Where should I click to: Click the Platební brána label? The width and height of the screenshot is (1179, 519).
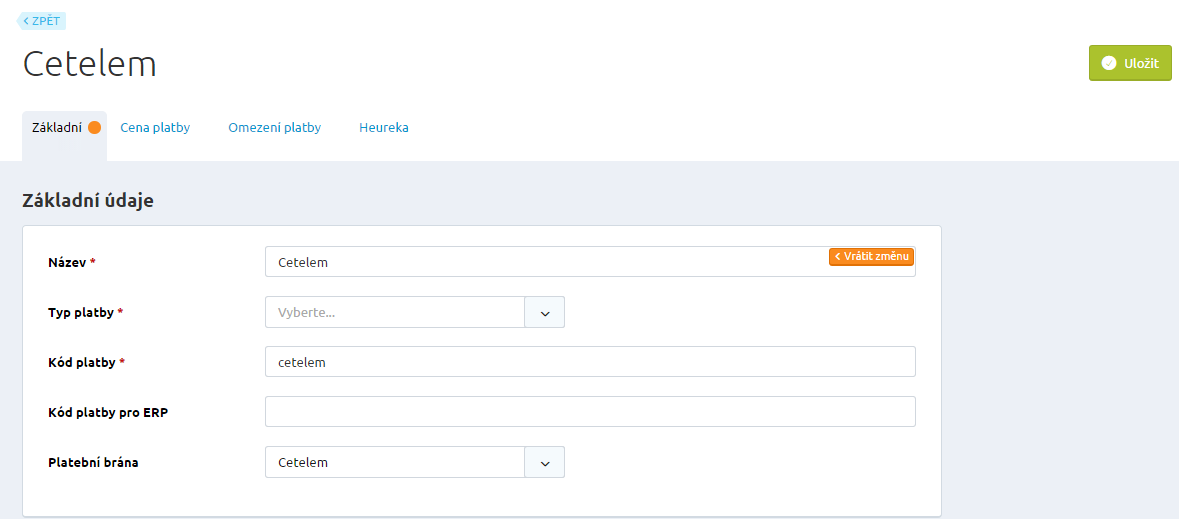tap(93, 463)
